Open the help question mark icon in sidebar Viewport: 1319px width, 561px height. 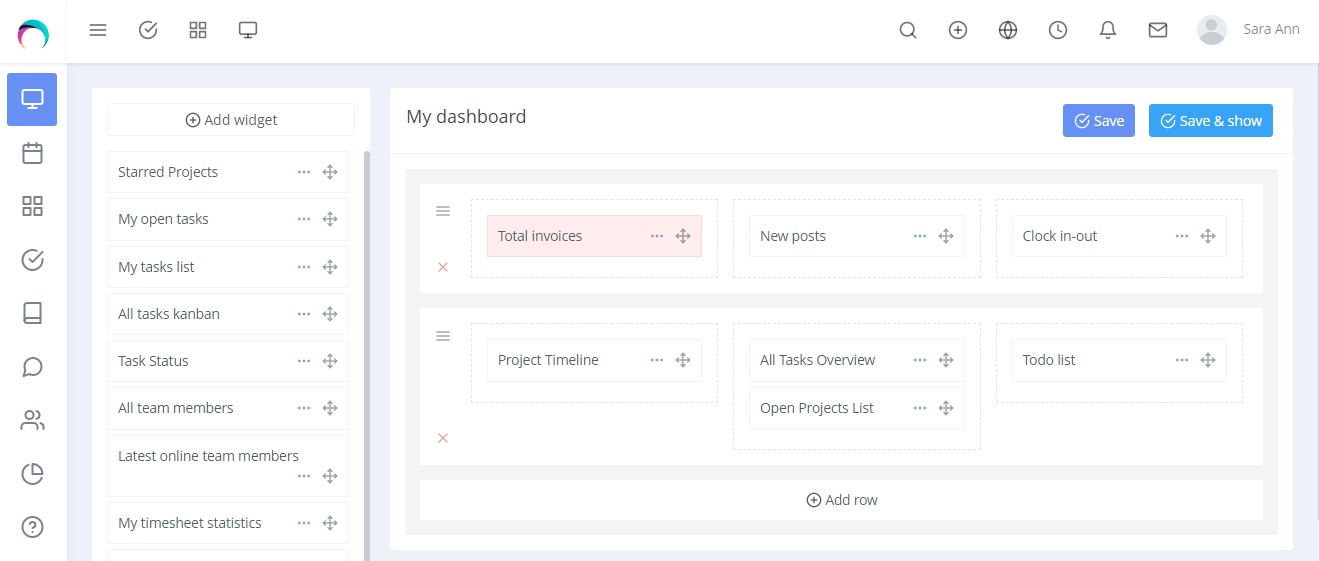click(32, 527)
